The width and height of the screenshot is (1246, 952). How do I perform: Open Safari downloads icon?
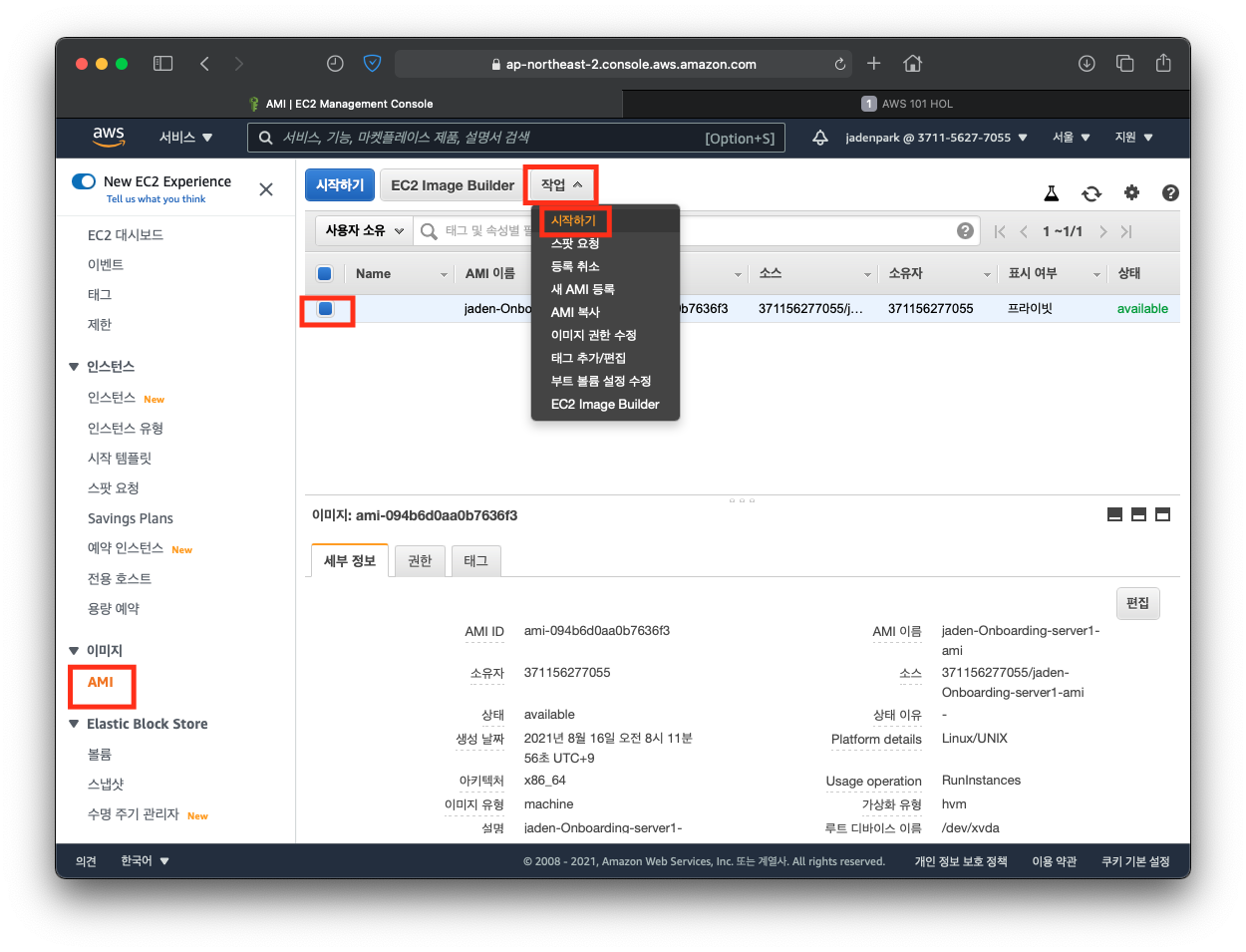tap(1087, 64)
